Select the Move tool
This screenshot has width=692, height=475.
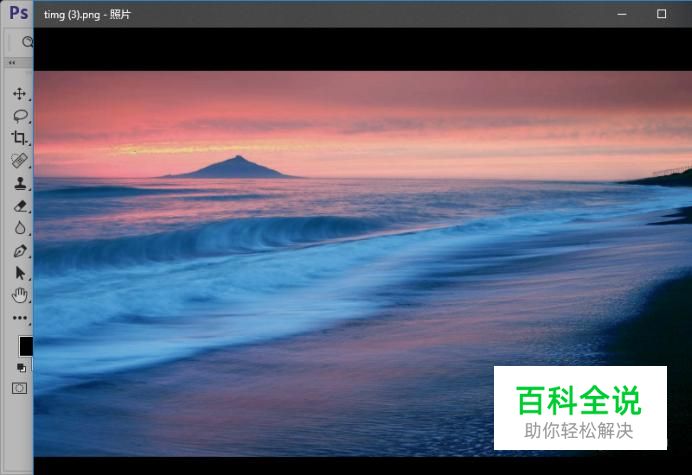[x=19, y=94]
